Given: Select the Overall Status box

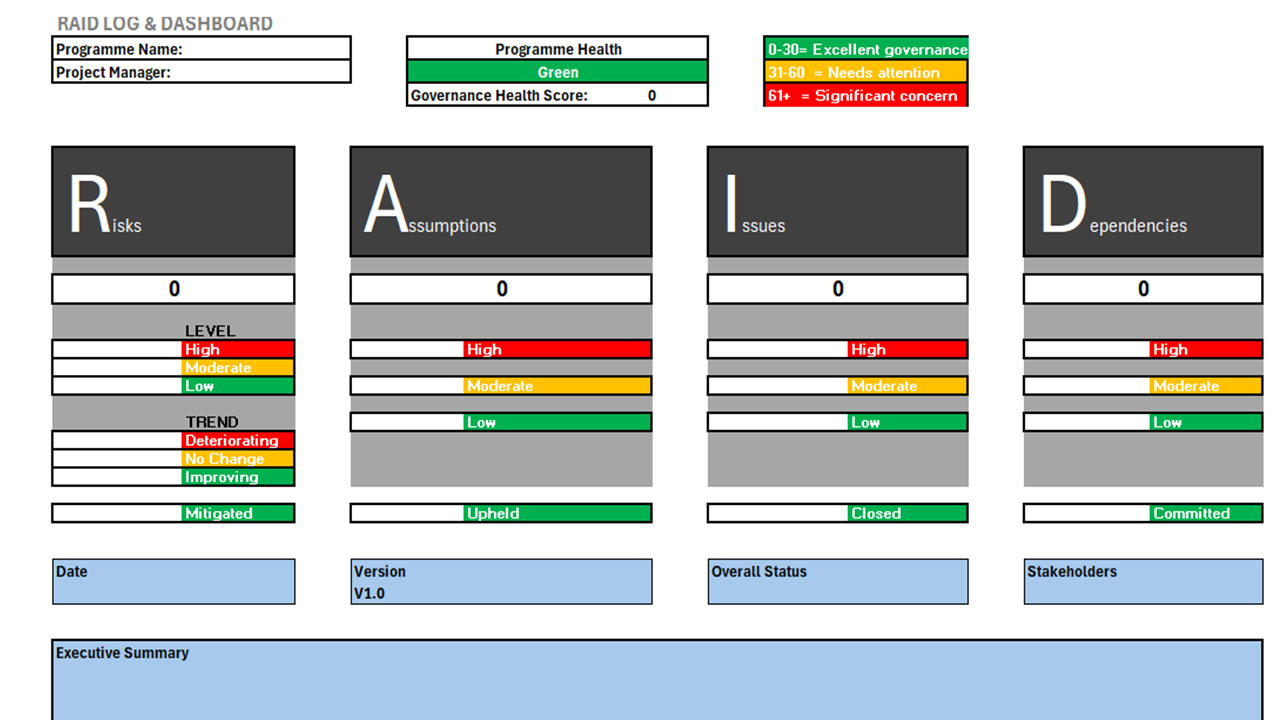Looking at the screenshot, I should tap(838, 581).
